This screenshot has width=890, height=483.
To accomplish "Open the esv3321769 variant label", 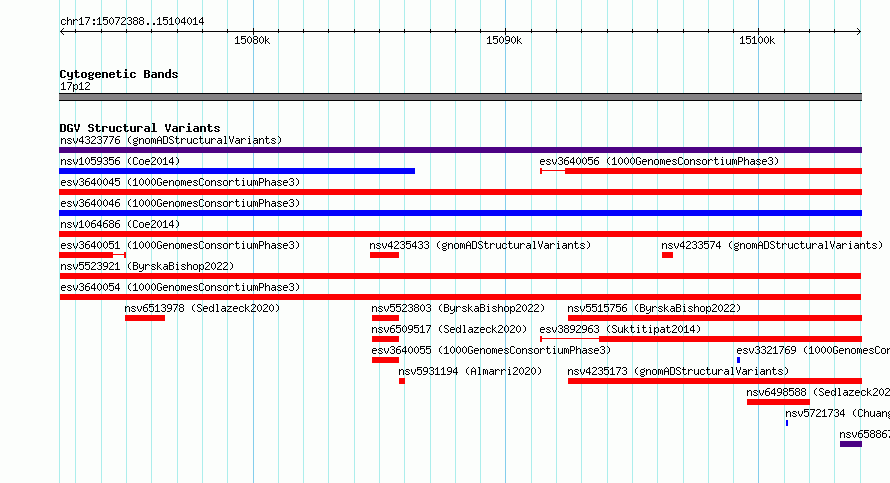I will click(813, 350).
